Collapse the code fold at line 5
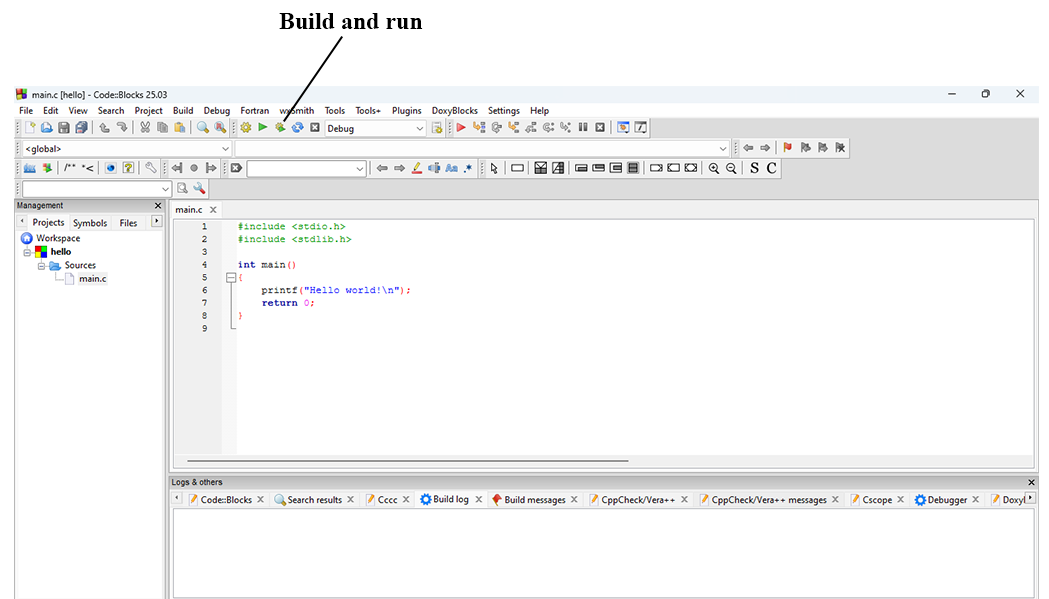1049x599 pixels. pyautogui.click(x=231, y=277)
